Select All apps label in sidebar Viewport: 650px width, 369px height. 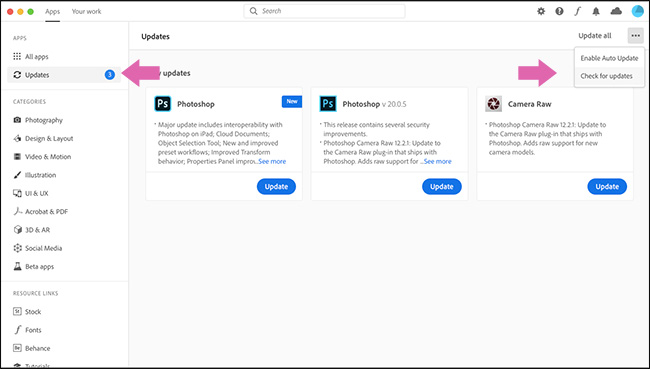point(36,56)
